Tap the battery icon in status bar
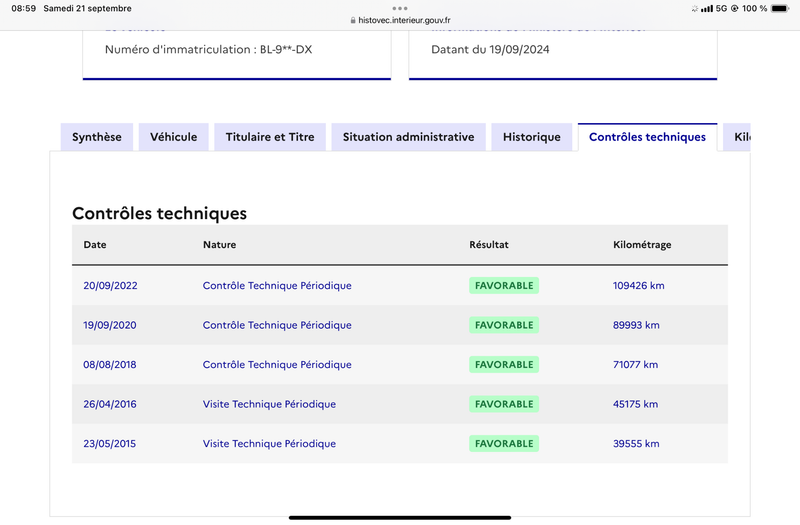Viewport: 800px width, 525px height. click(780, 8)
